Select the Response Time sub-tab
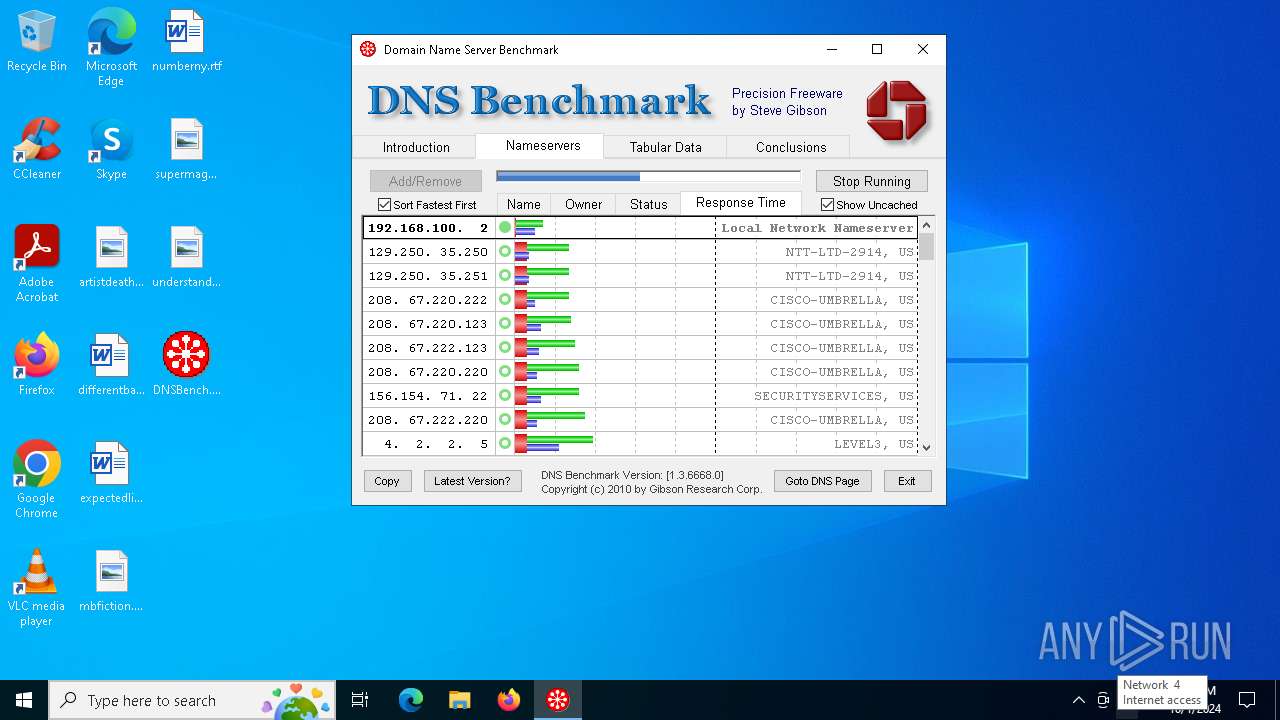This screenshot has height=720, width=1280. [x=740, y=203]
